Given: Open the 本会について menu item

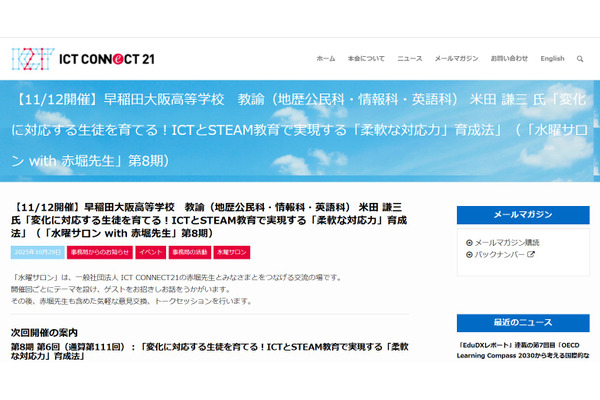Looking at the screenshot, I should 366,59.
